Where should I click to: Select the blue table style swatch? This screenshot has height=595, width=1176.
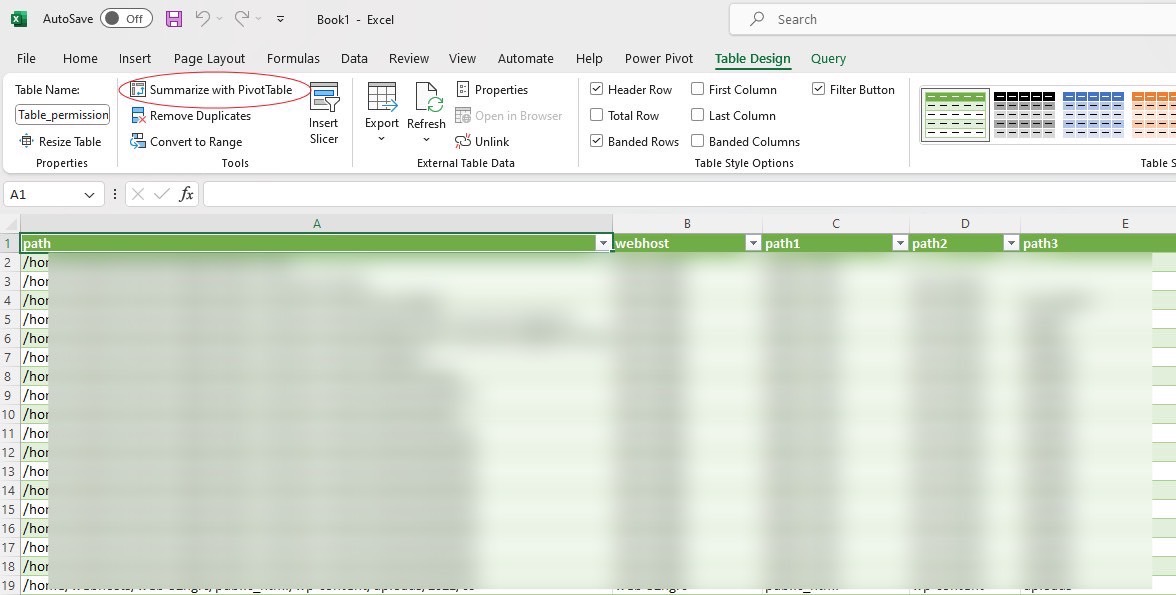click(x=1093, y=114)
